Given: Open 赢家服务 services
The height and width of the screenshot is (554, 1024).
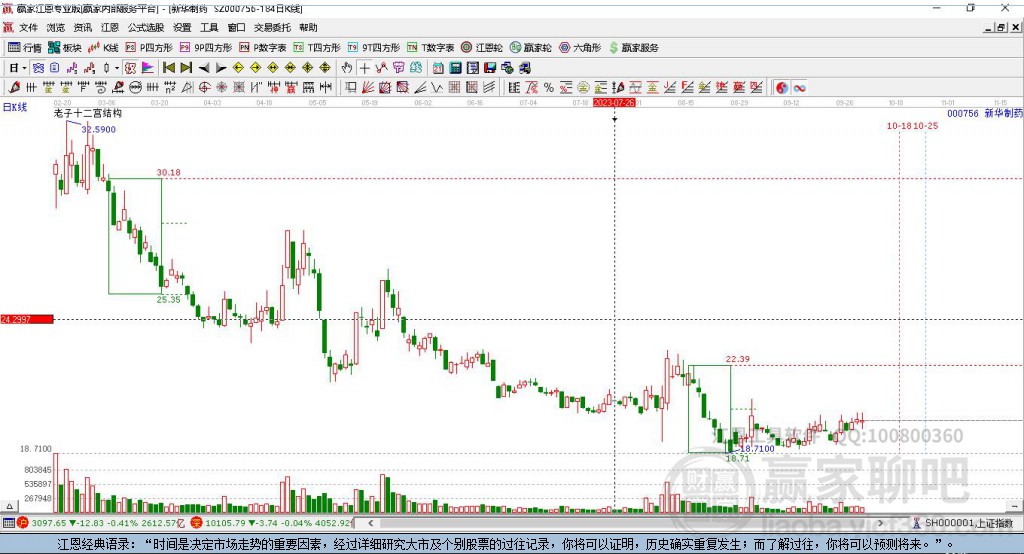Looking at the screenshot, I should coord(633,48).
